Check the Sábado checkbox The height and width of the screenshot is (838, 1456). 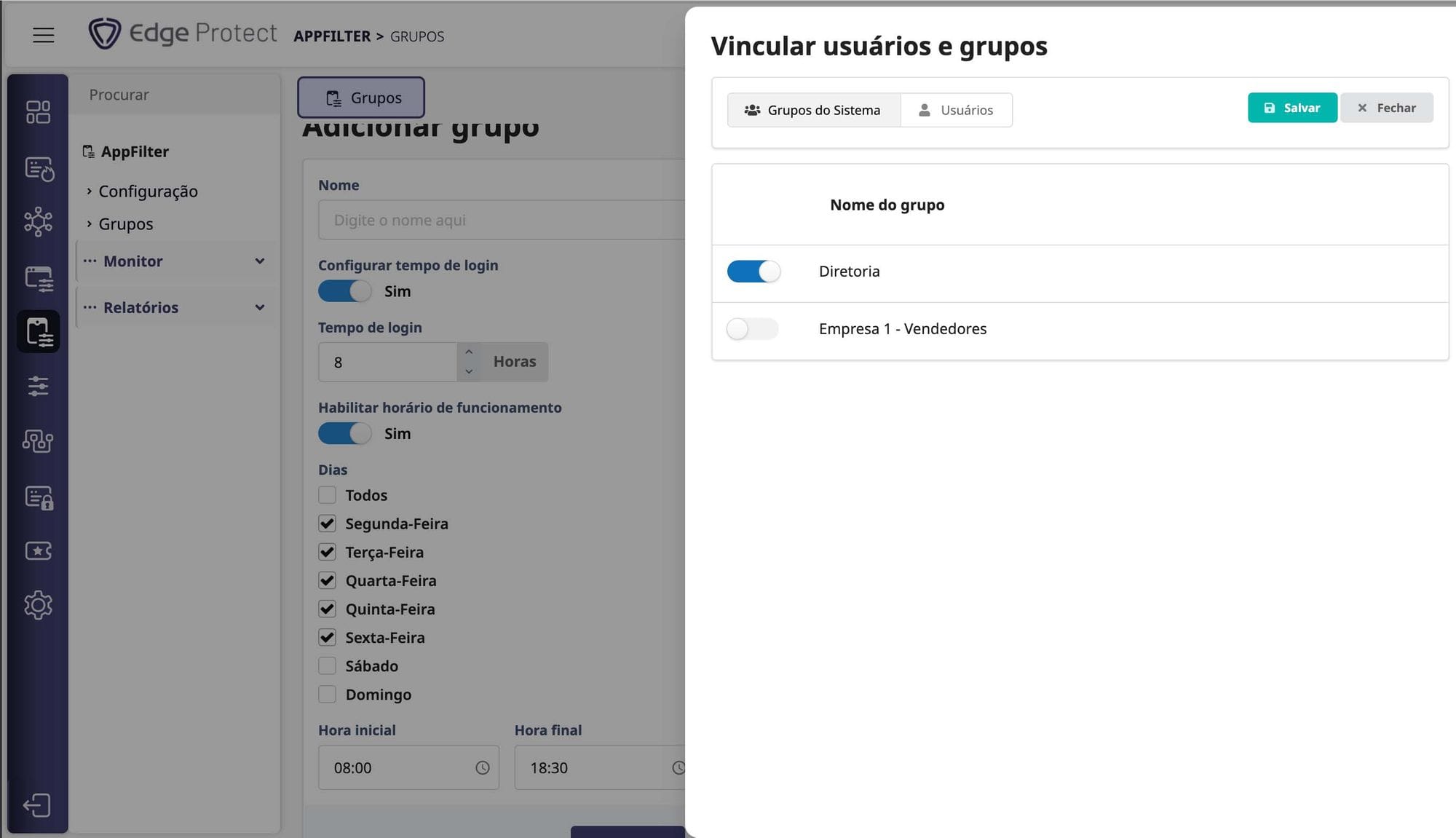pyautogui.click(x=327, y=666)
